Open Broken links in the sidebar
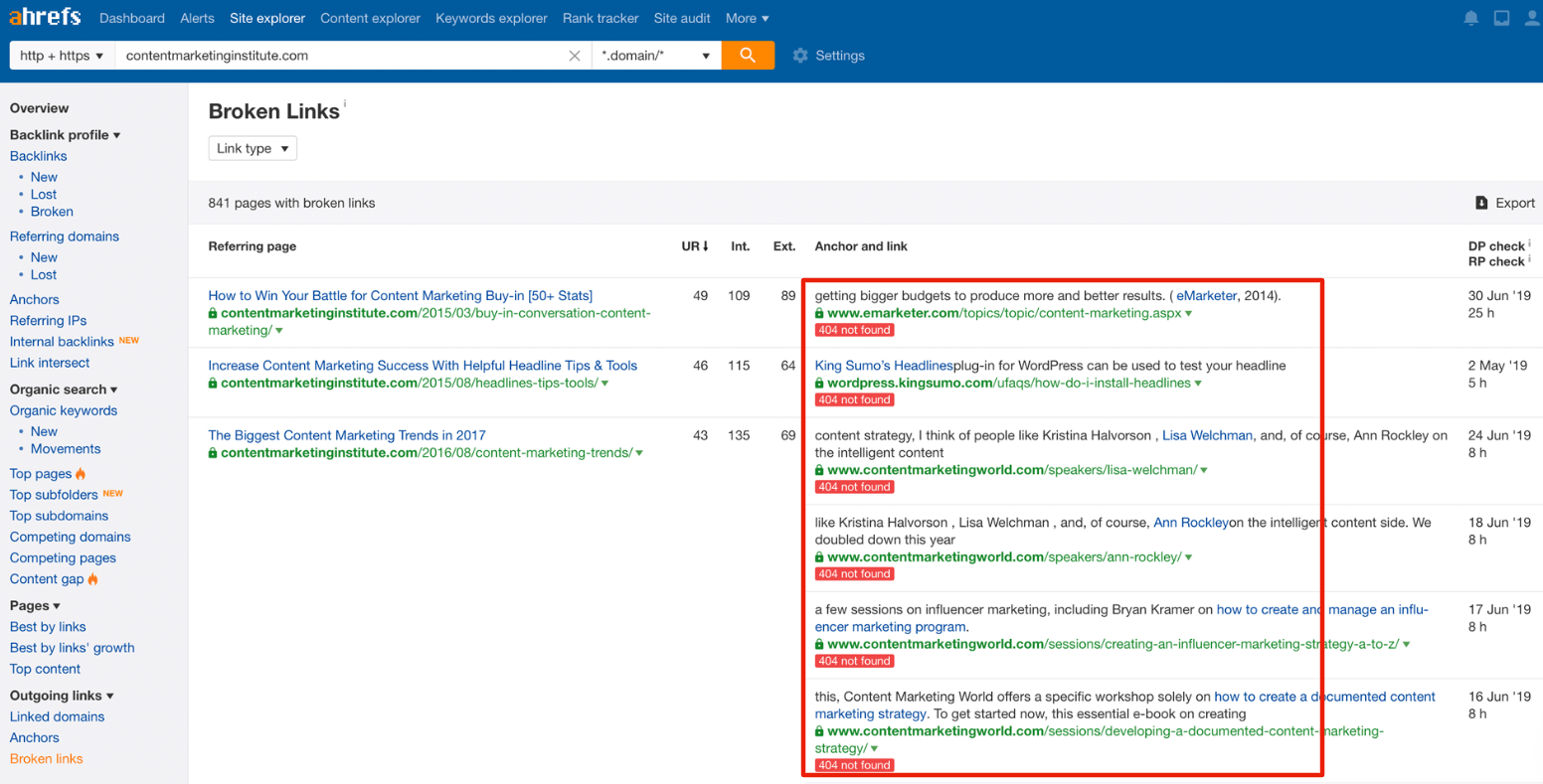Image resolution: width=1543 pixels, height=784 pixels. click(x=47, y=759)
